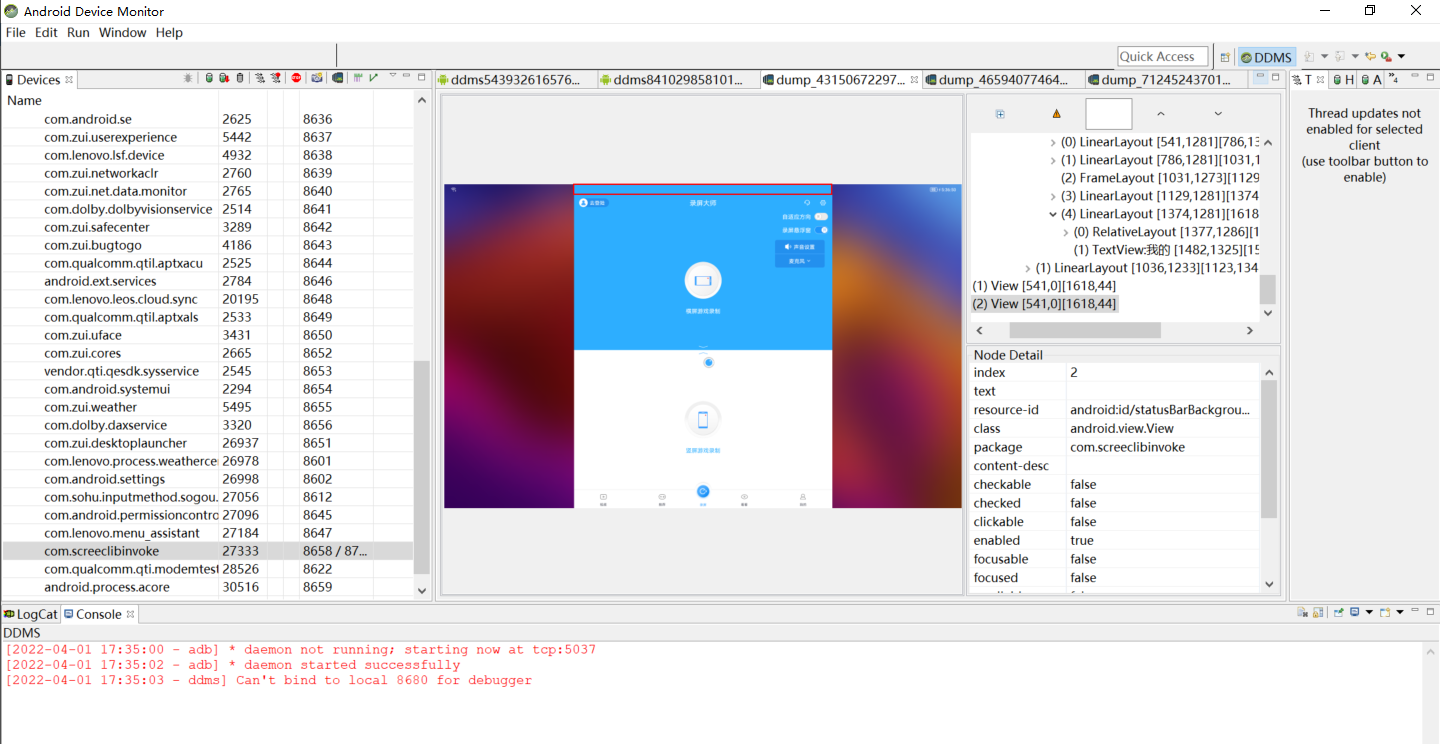Click the Pin Console icon
The image size is (1440, 744).
(x=1339, y=612)
